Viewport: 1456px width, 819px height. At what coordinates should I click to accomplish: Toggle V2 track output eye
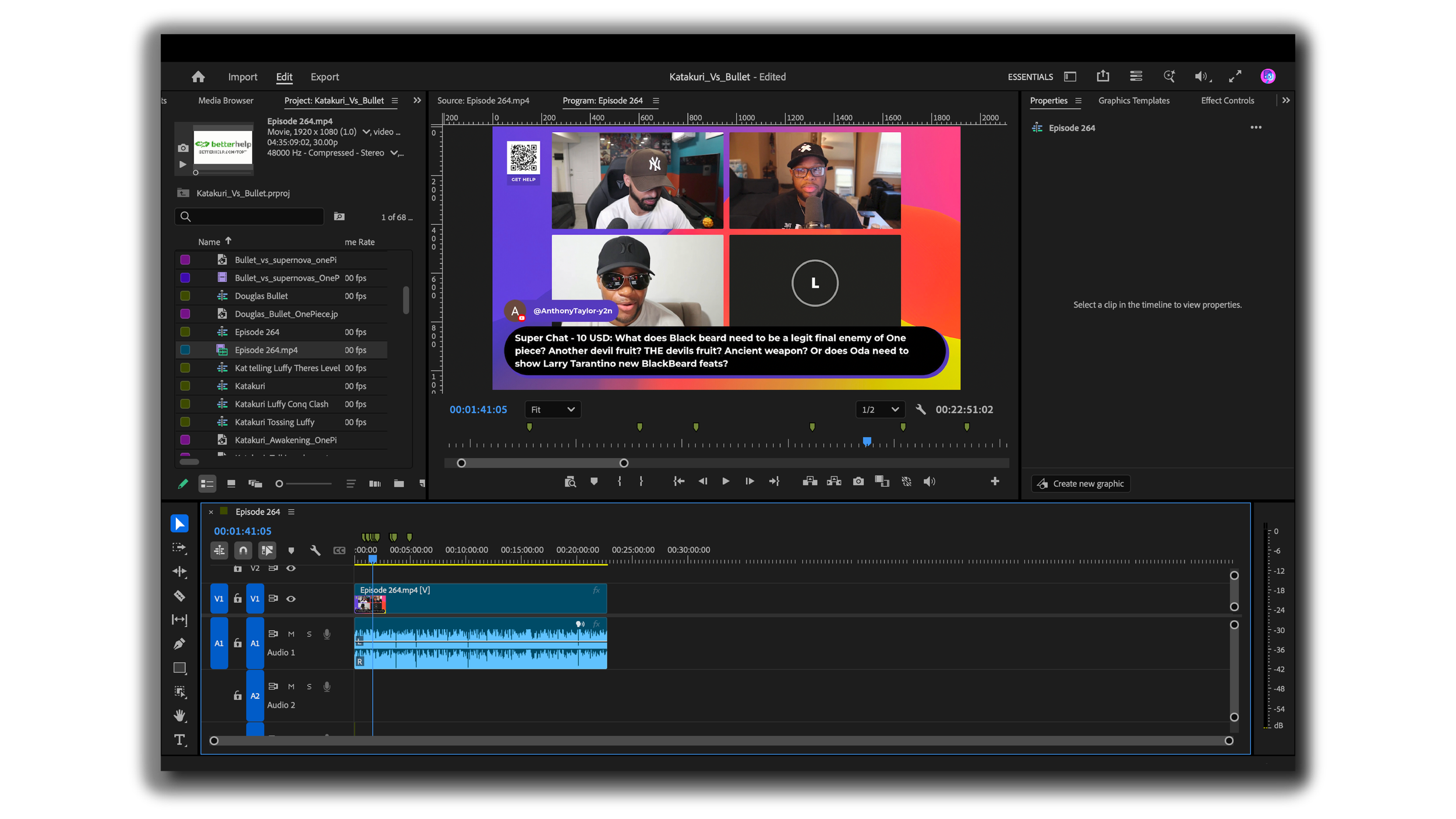point(291,568)
